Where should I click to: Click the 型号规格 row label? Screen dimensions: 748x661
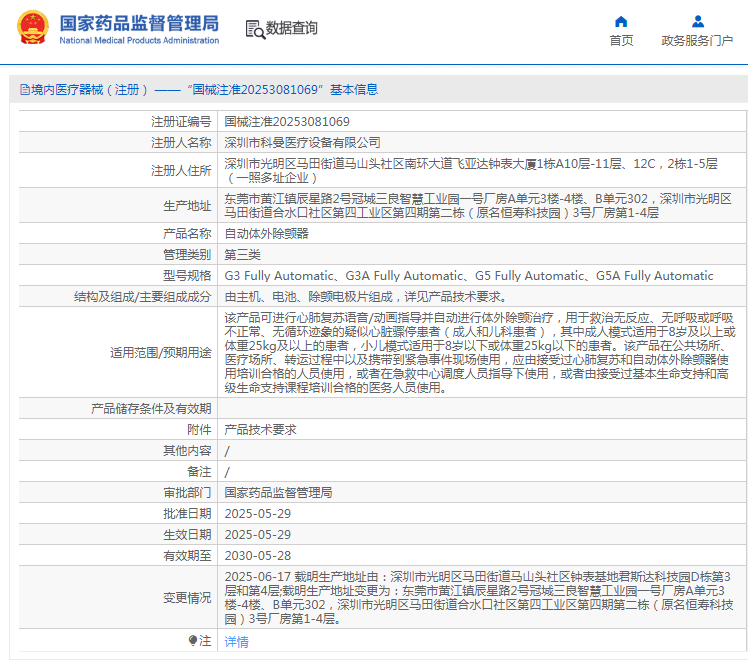[x=187, y=275]
